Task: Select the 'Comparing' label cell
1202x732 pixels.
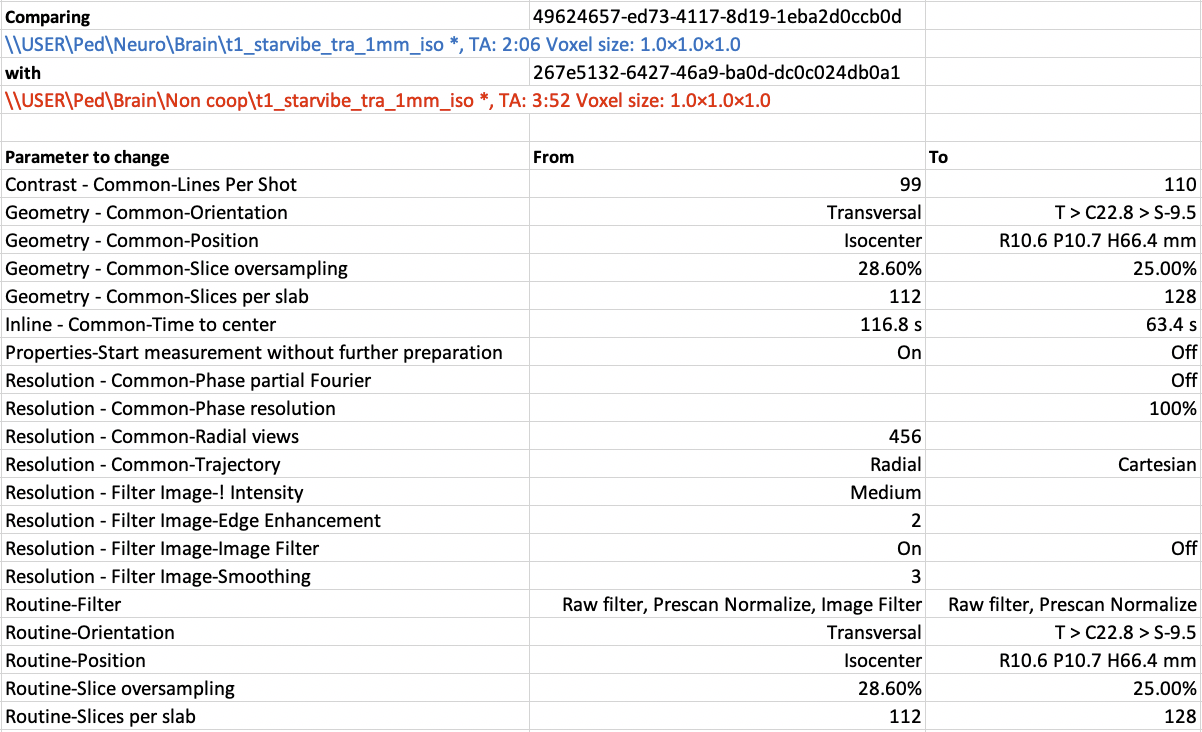Action: [48, 17]
